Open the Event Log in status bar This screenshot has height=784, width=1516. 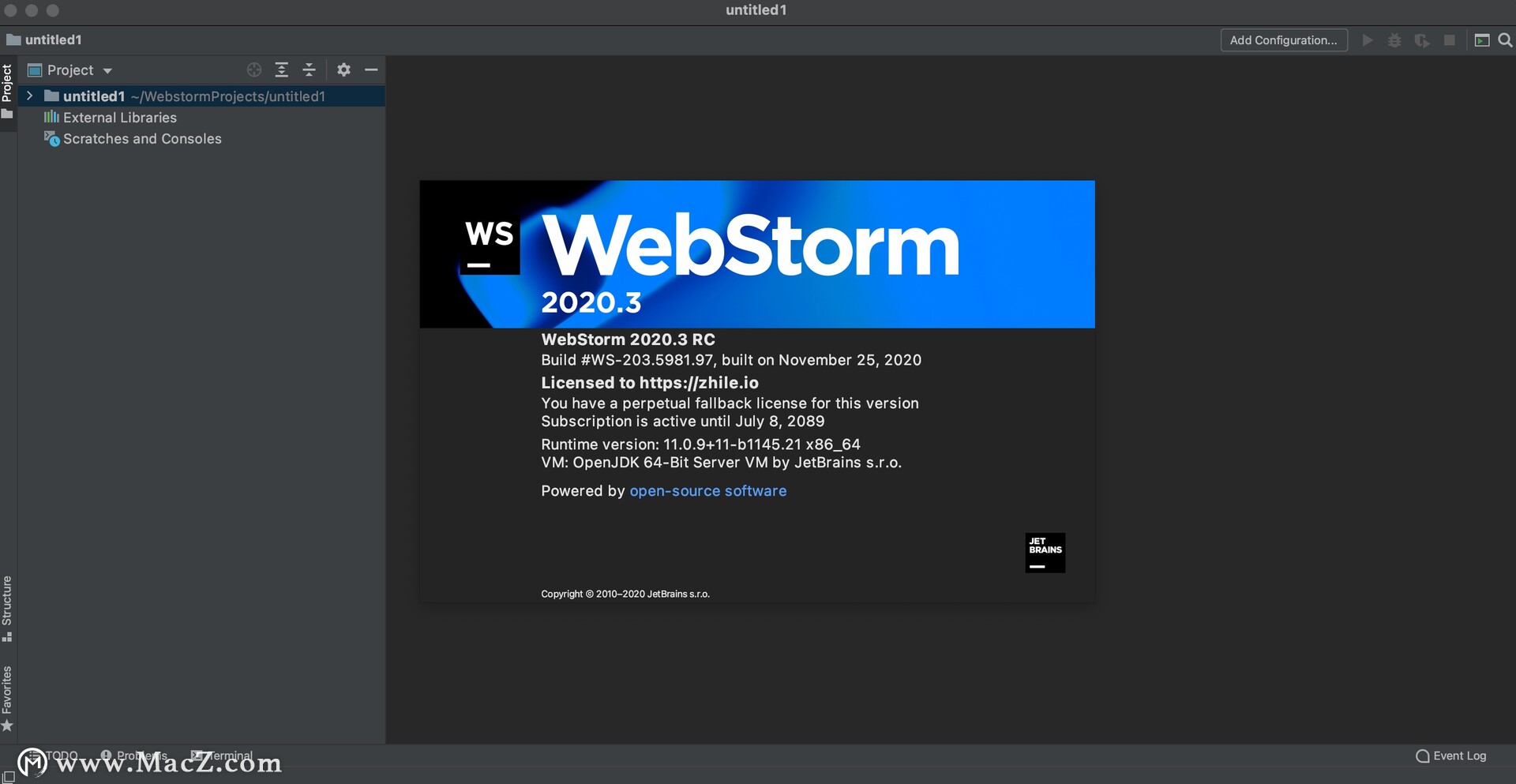[x=1451, y=756]
